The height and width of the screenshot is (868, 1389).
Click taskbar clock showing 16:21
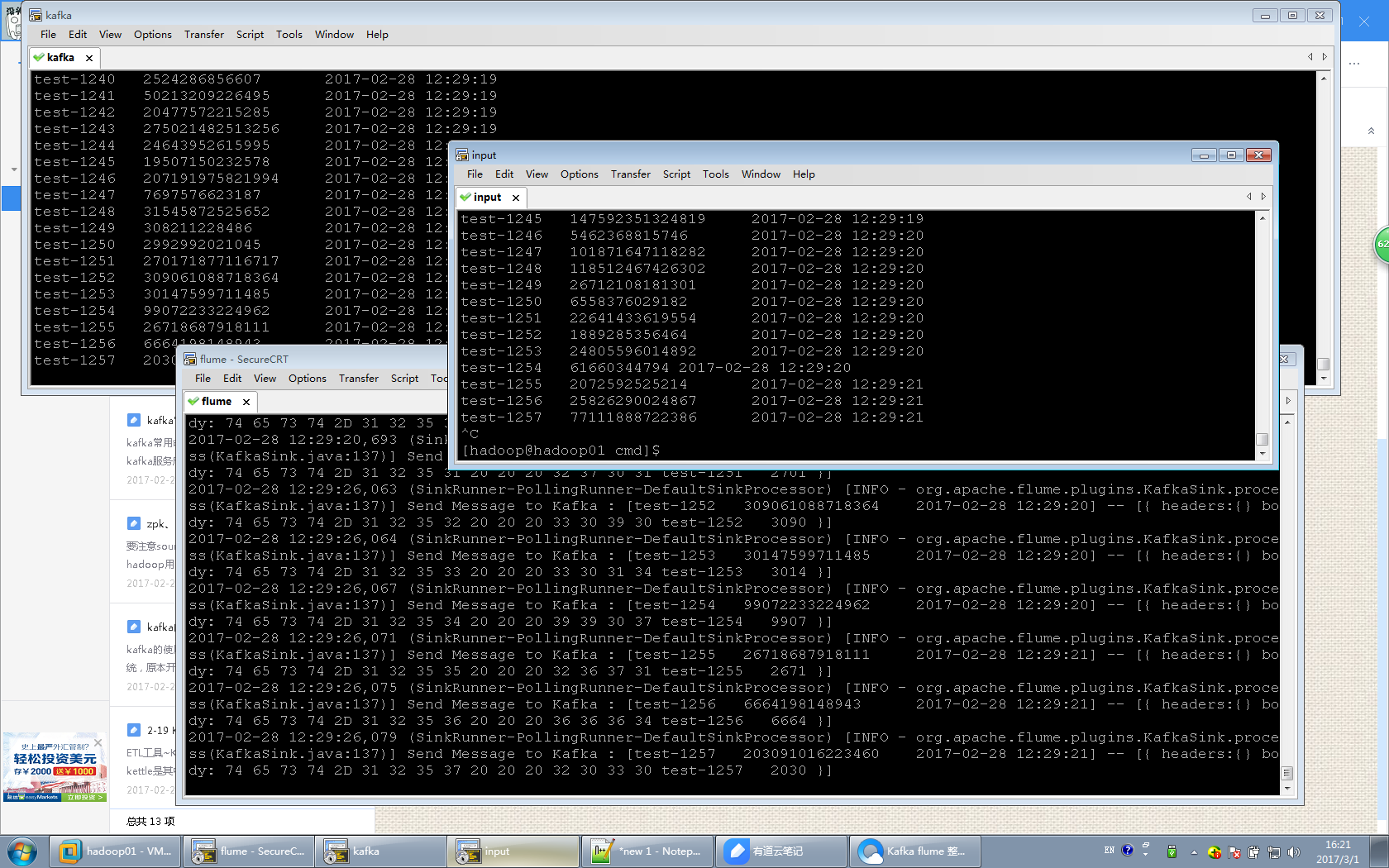coord(1338,851)
